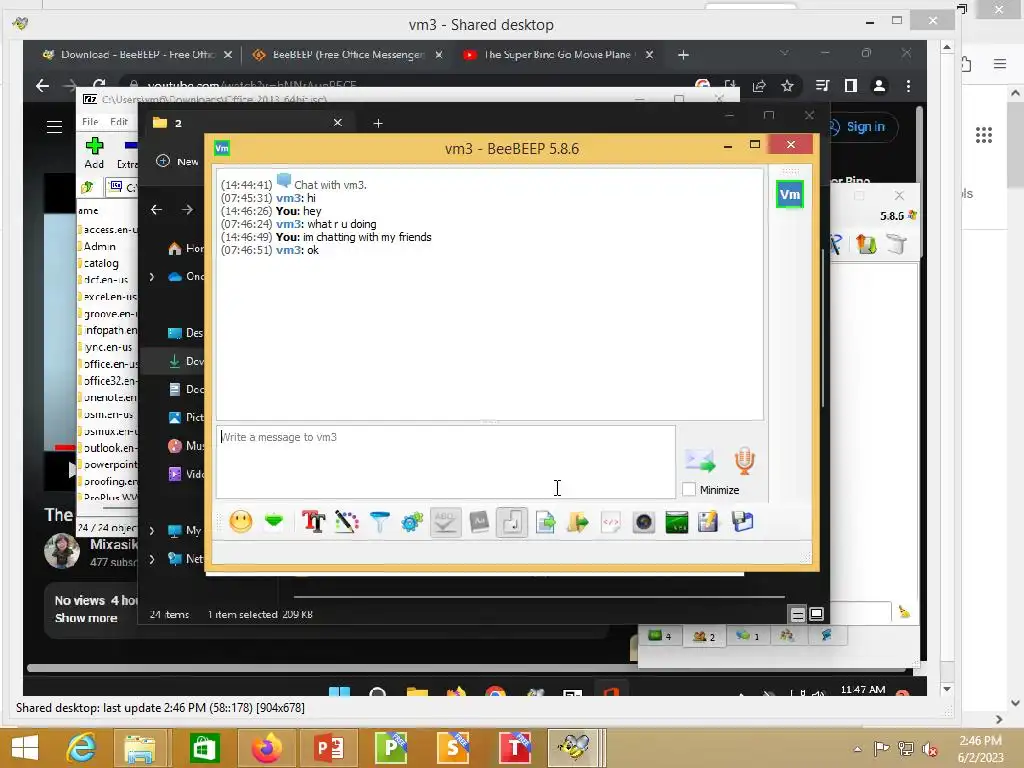Click the broom clear icon beside search field
This screenshot has height=768, width=1024.
pyautogui.click(x=904, y=612)
